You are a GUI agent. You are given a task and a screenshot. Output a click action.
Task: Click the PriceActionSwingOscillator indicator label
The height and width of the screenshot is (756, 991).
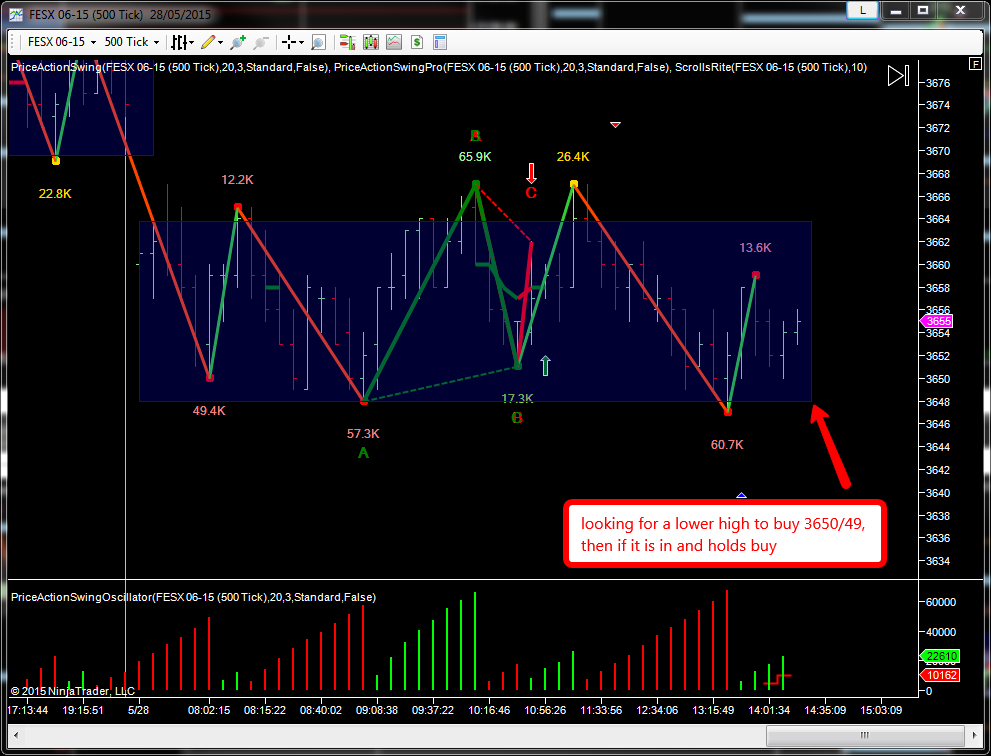click(193, 597)
